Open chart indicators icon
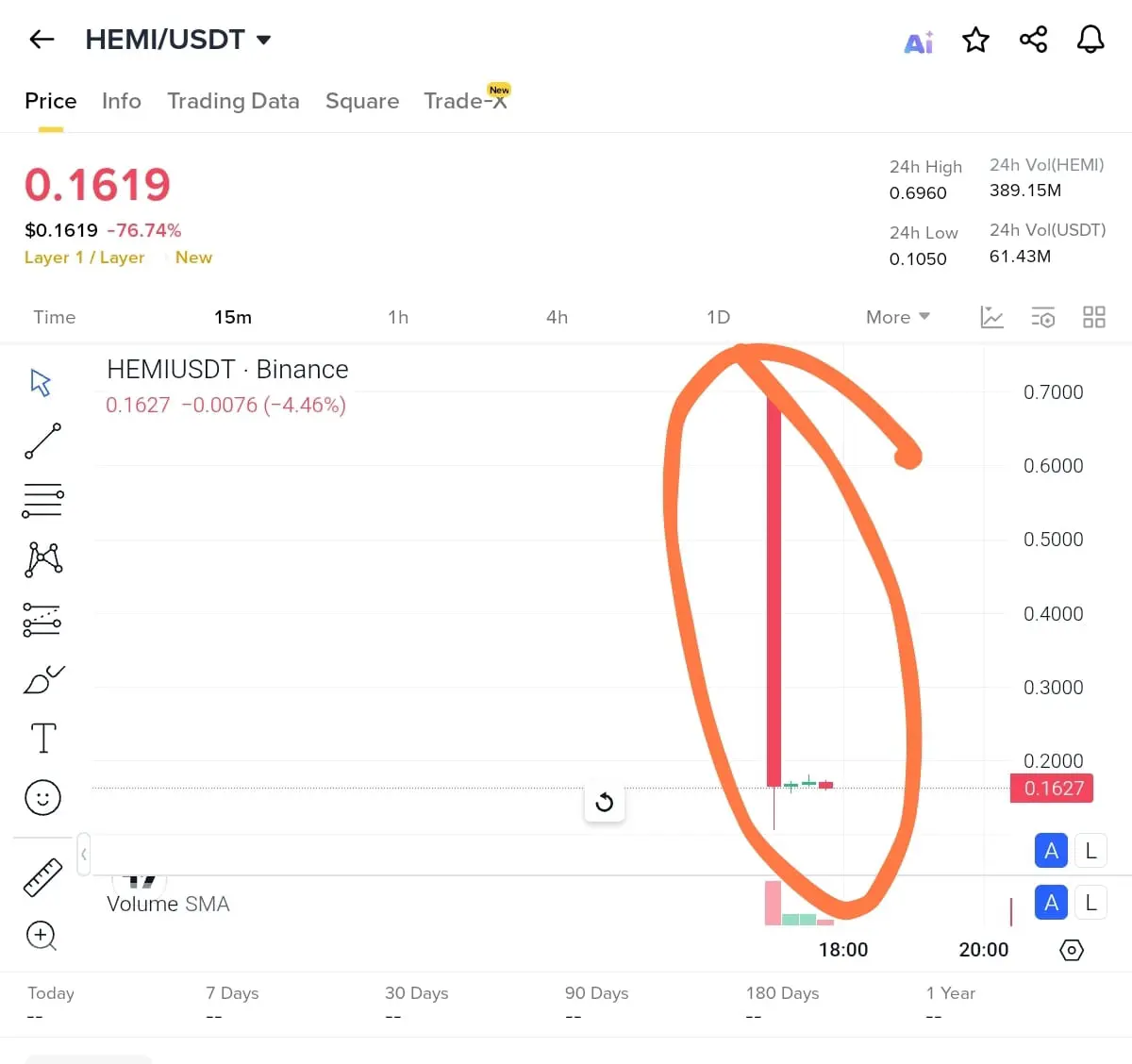The width and height of the screenshot is (1132, 1064). point(991,317)
